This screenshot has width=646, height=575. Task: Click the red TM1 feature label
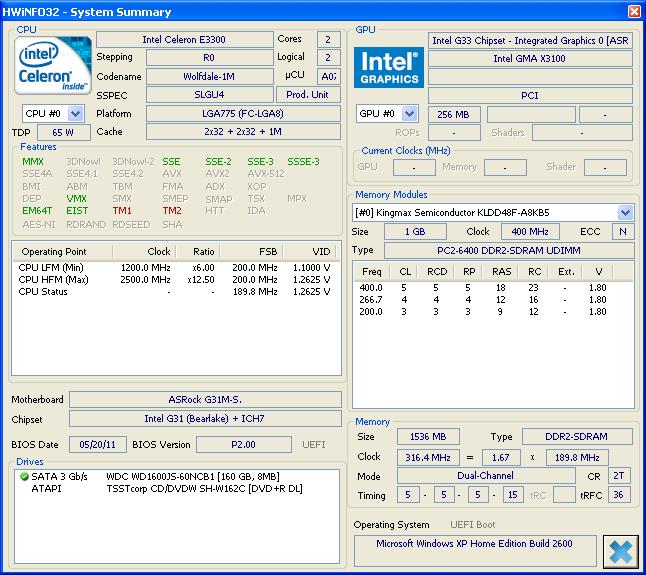122,211
